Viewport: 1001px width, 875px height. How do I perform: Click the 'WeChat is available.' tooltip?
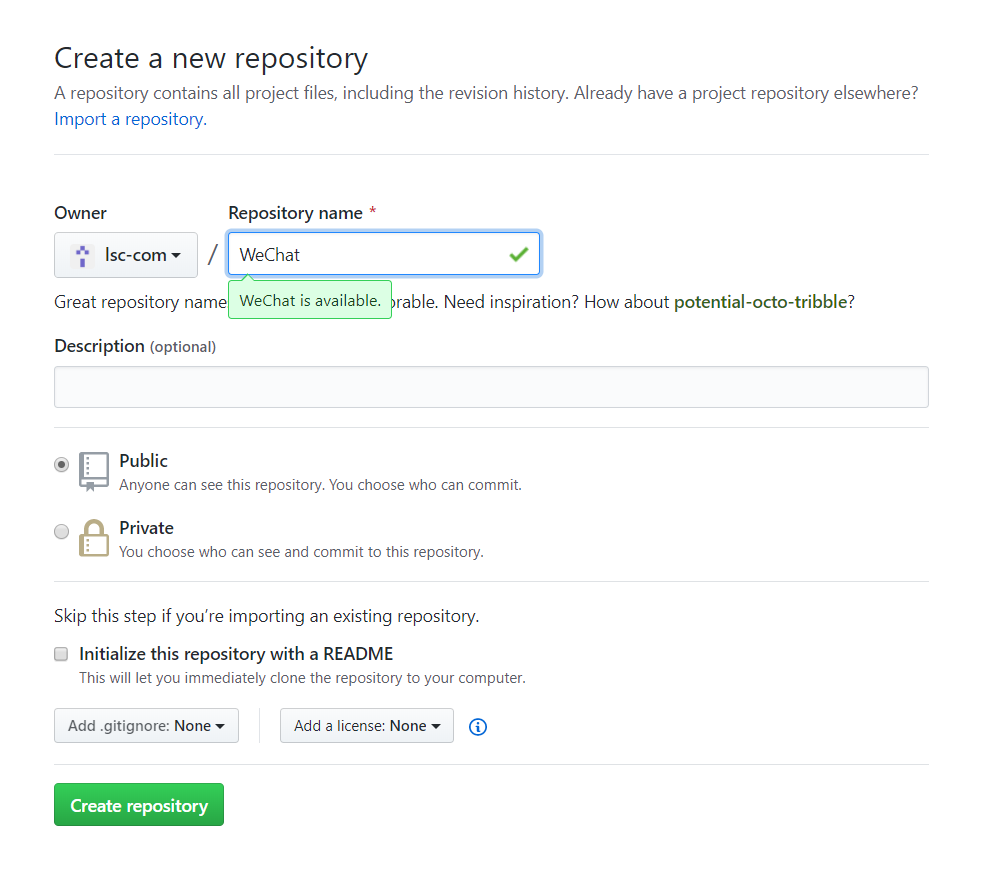click(x=310, y=300)
